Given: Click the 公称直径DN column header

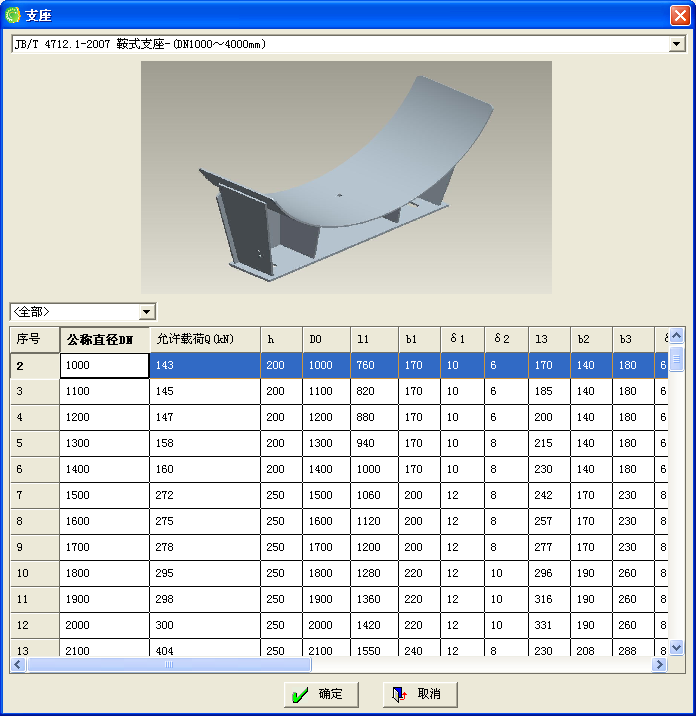Looking at the screenshot, I should tap(104, 339).
